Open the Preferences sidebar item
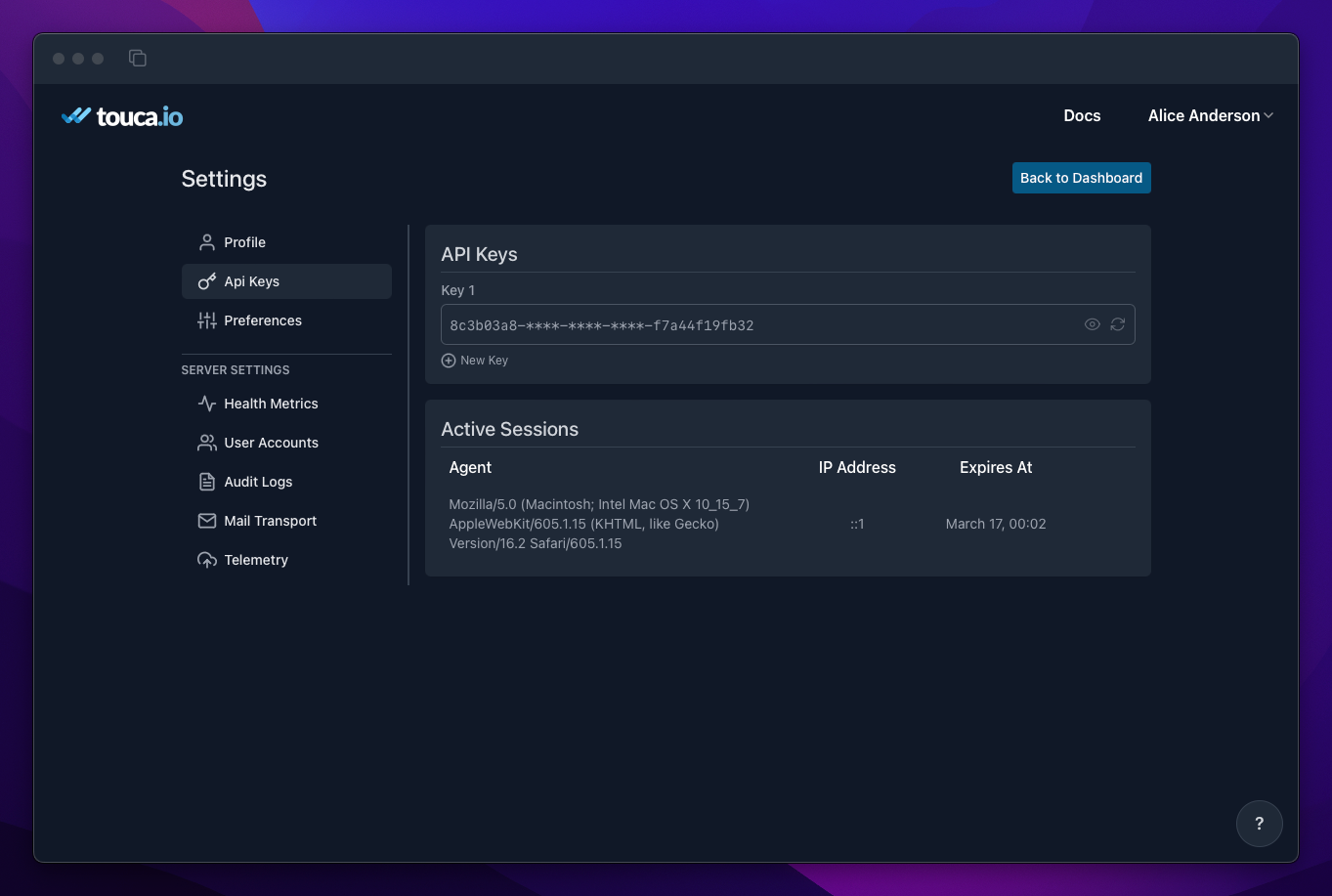Screen dimensions: 1332x896 (286, 320)
